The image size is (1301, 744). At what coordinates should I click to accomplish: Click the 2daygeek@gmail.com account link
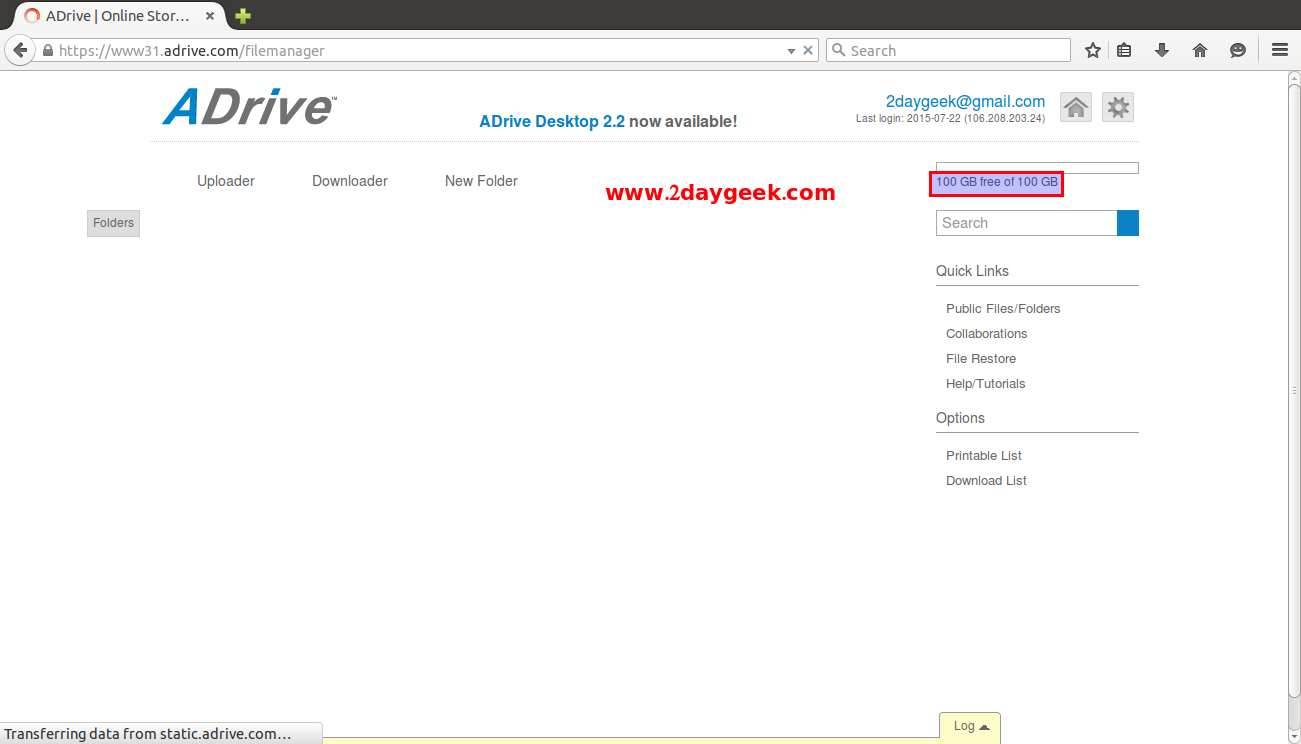coord(965,101)
